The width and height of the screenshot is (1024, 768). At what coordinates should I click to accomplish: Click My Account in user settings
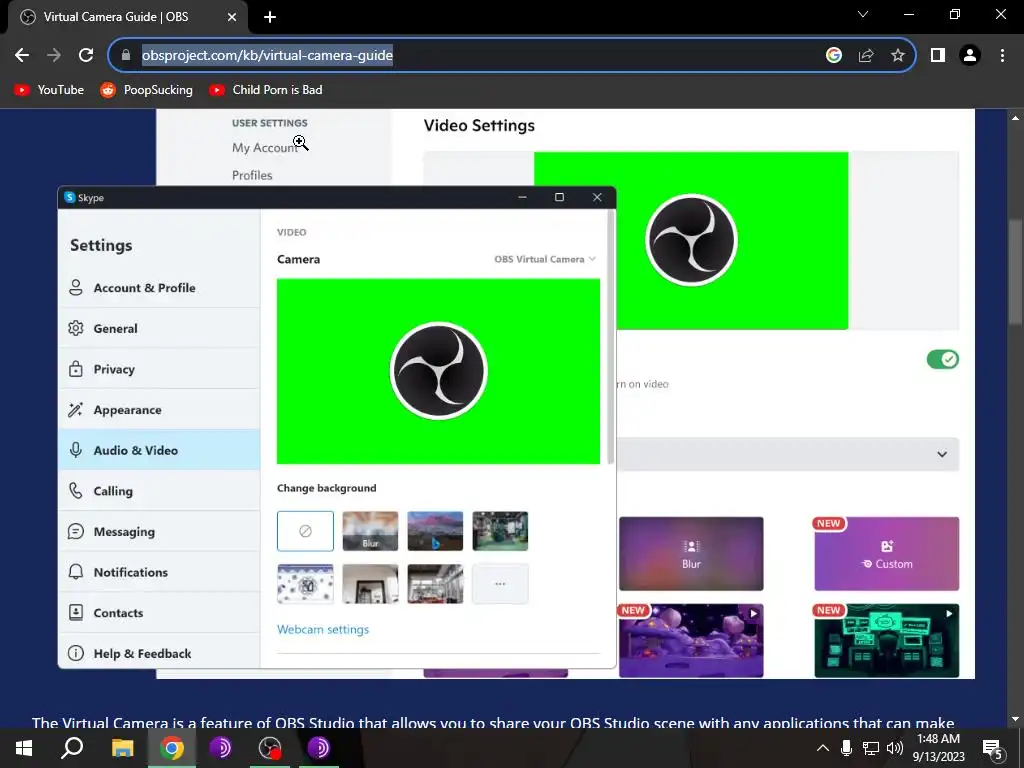coord(265,148)
